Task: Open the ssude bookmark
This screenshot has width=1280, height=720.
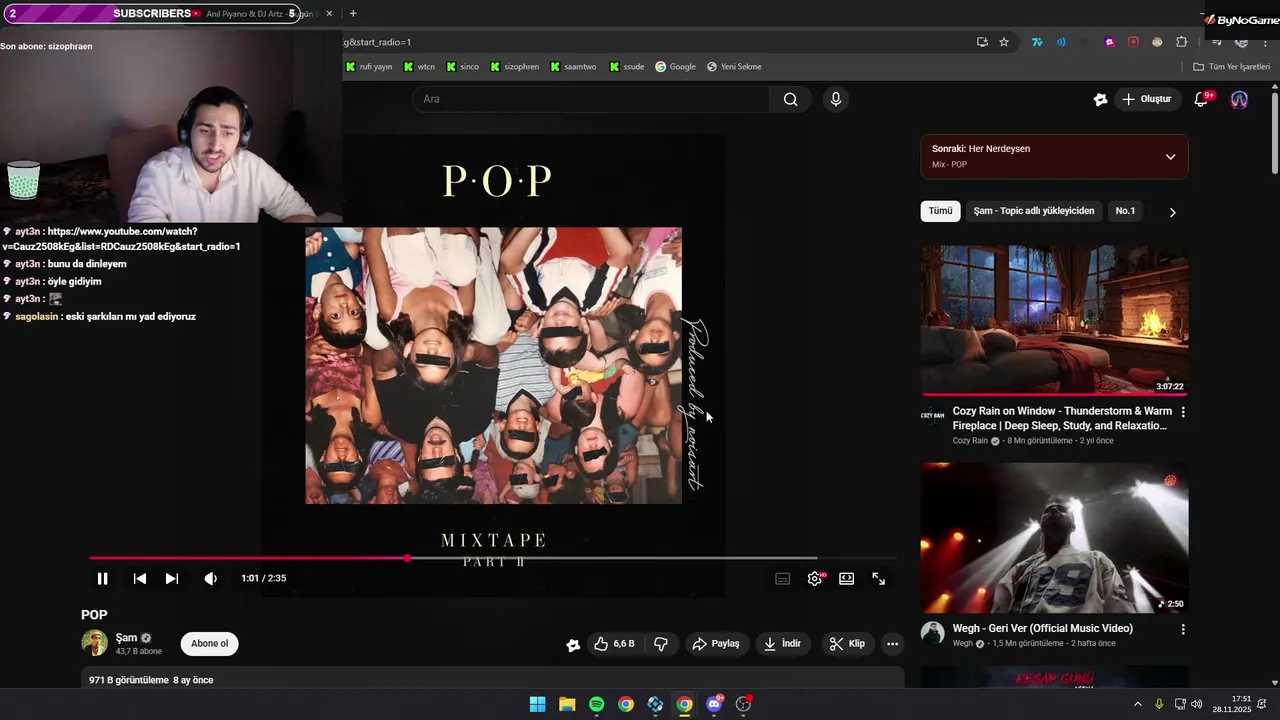Action: coord(626,67)
